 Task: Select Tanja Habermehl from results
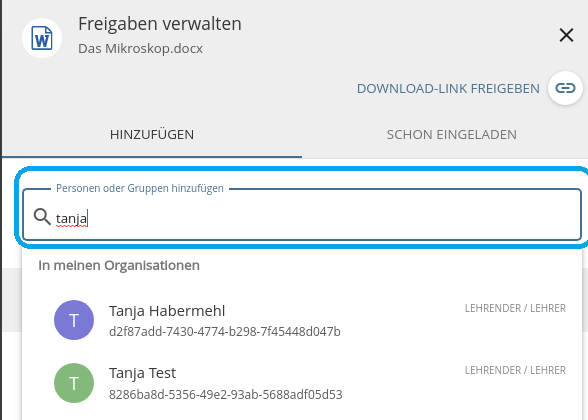pyautogui.click(x=302, y=320)
